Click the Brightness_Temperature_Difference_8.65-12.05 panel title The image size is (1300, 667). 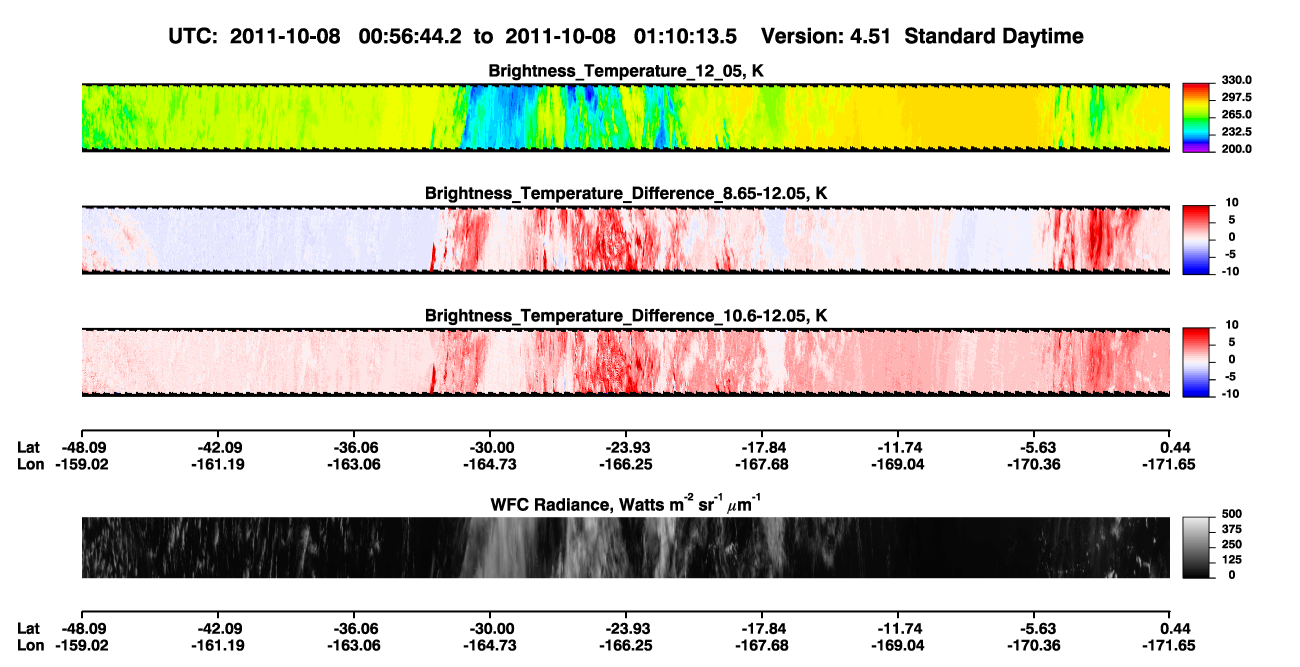626,193
